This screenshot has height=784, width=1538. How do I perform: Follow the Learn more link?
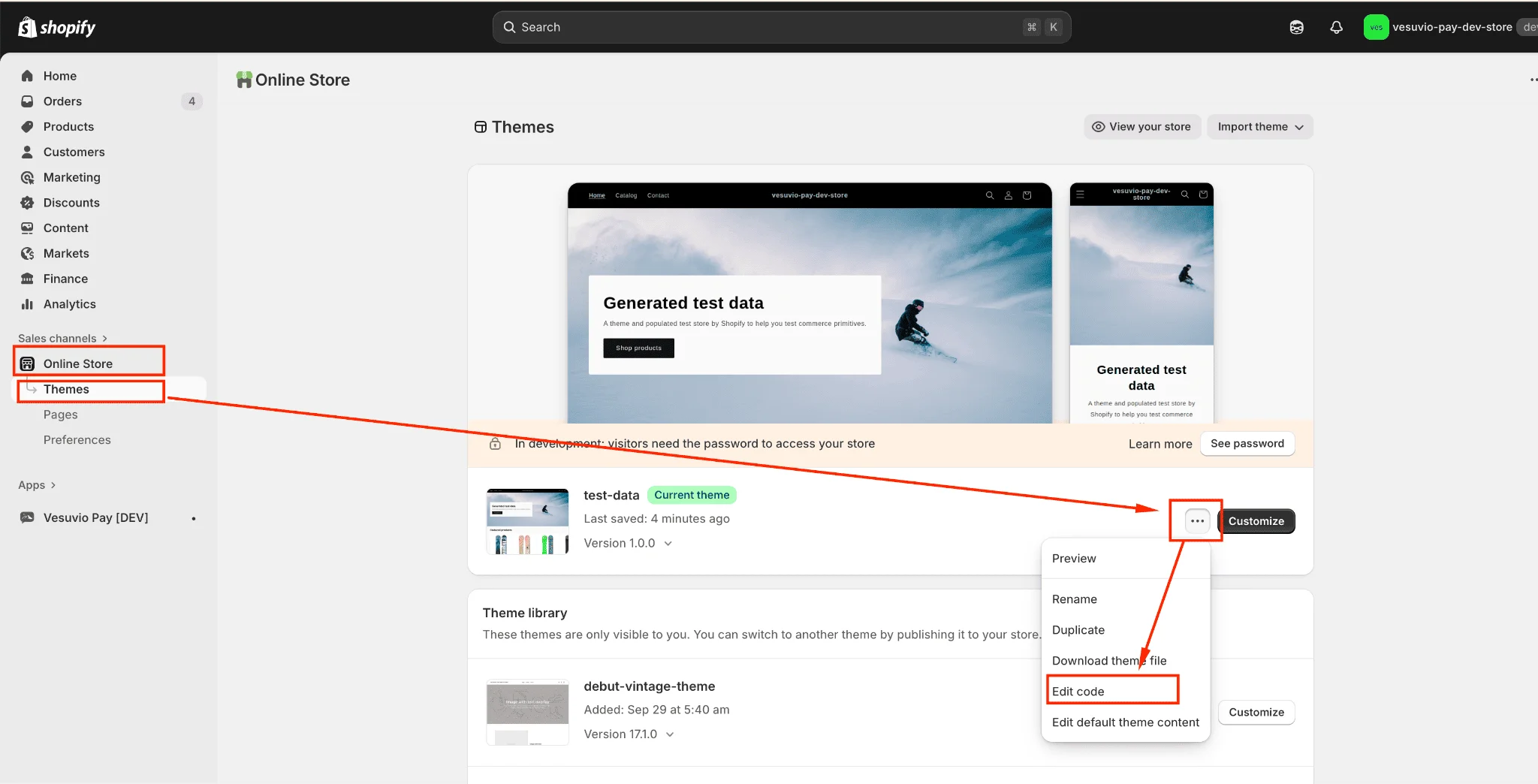1160,444
